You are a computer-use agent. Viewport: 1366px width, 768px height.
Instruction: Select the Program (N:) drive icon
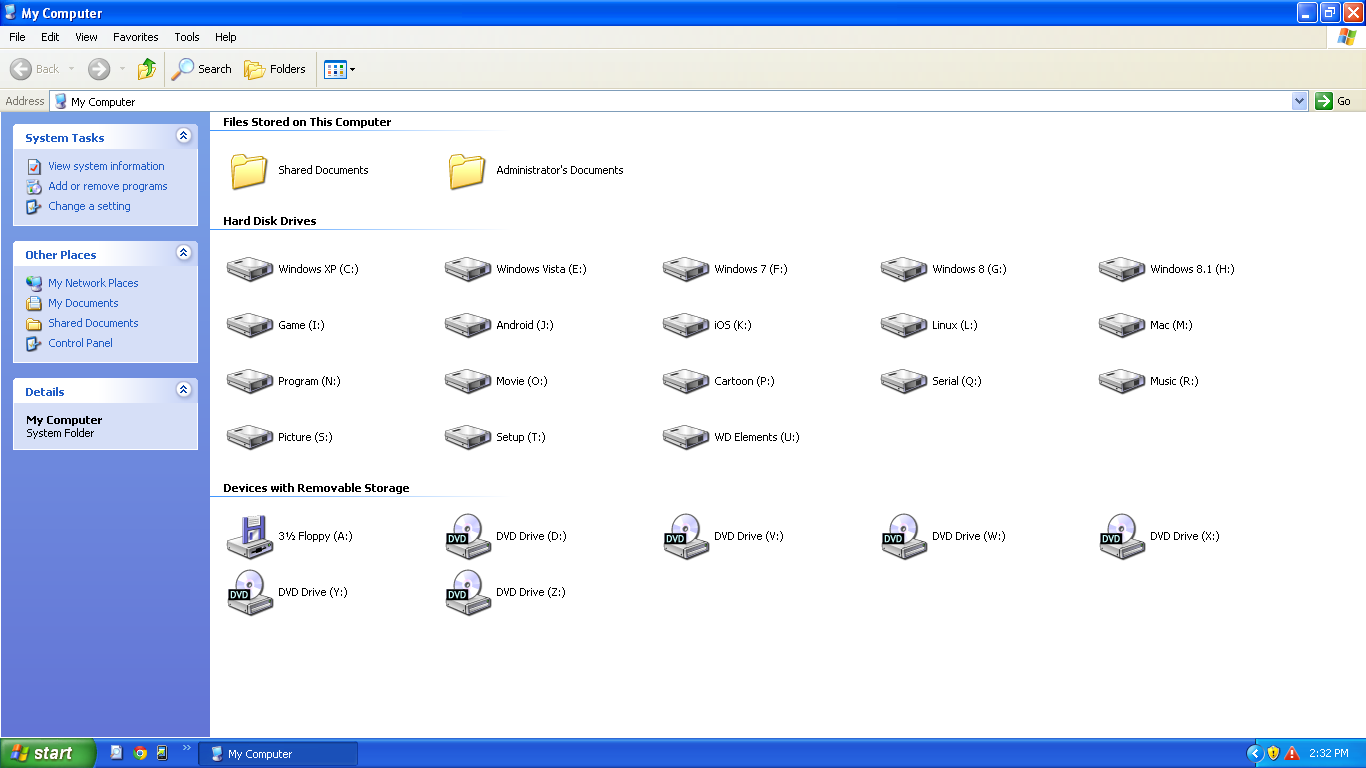(250, 381)
